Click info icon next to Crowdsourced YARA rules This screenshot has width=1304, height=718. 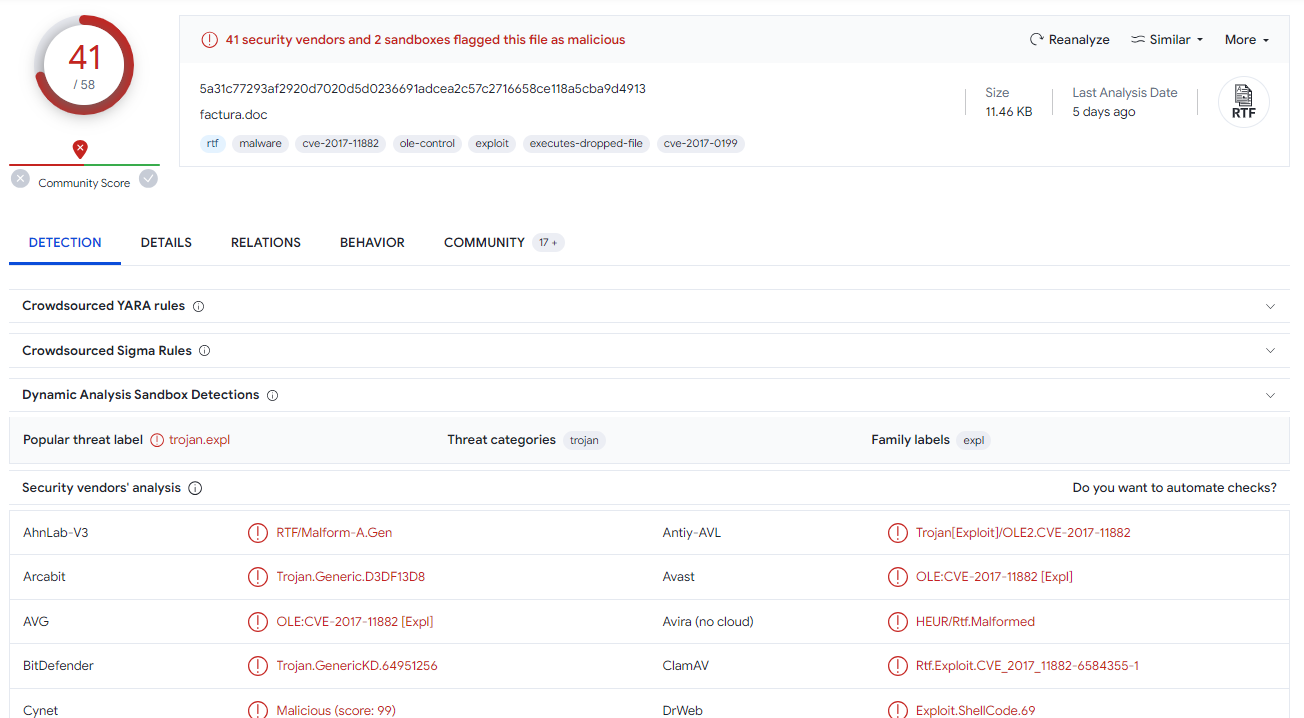pos(198,306)
